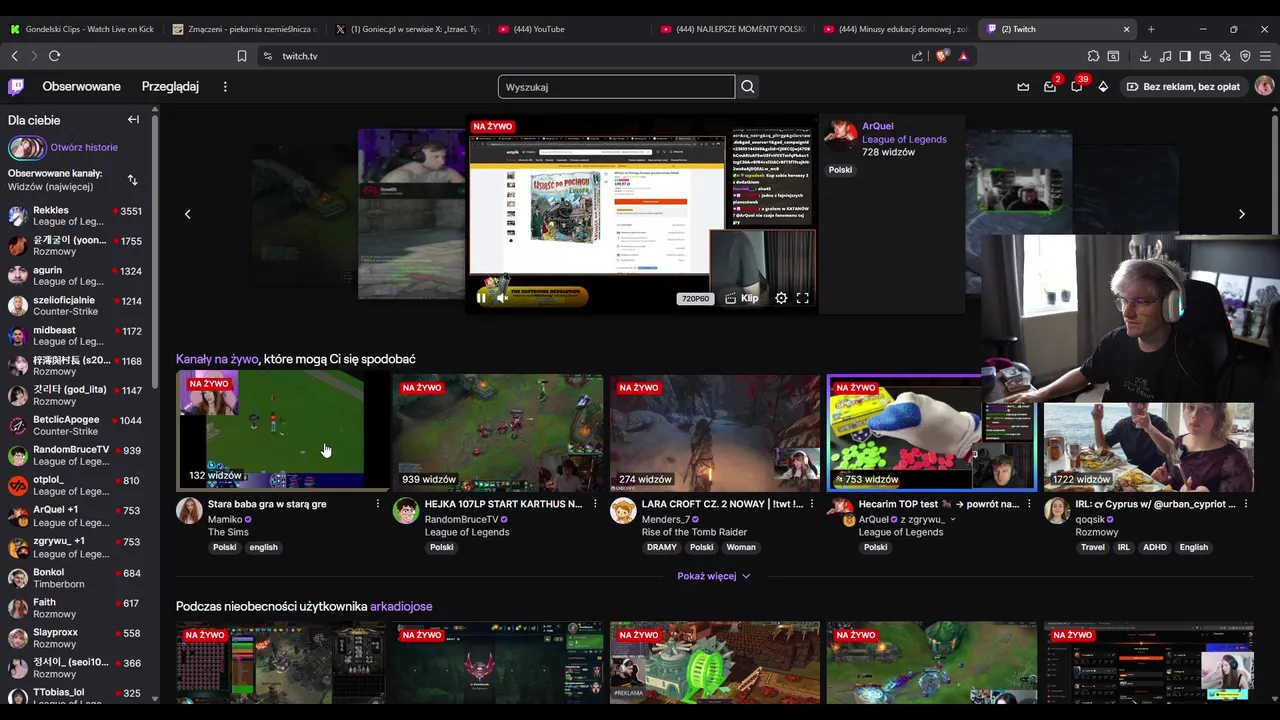
Task: Open the browser extensions puzzle icon
Action: pyautogui.click(x=1093, y=56)
